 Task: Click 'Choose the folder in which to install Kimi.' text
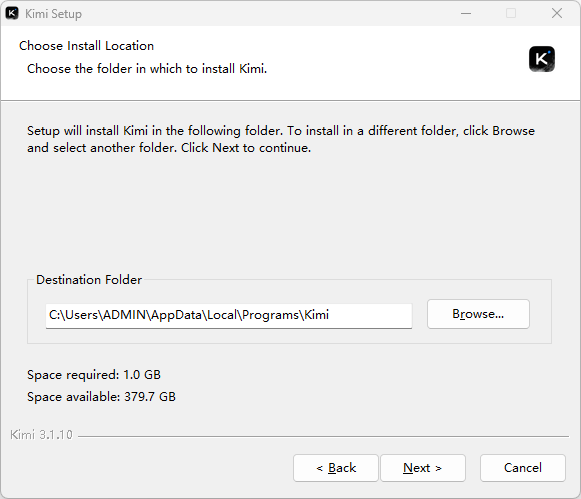[x=147, y=69]
